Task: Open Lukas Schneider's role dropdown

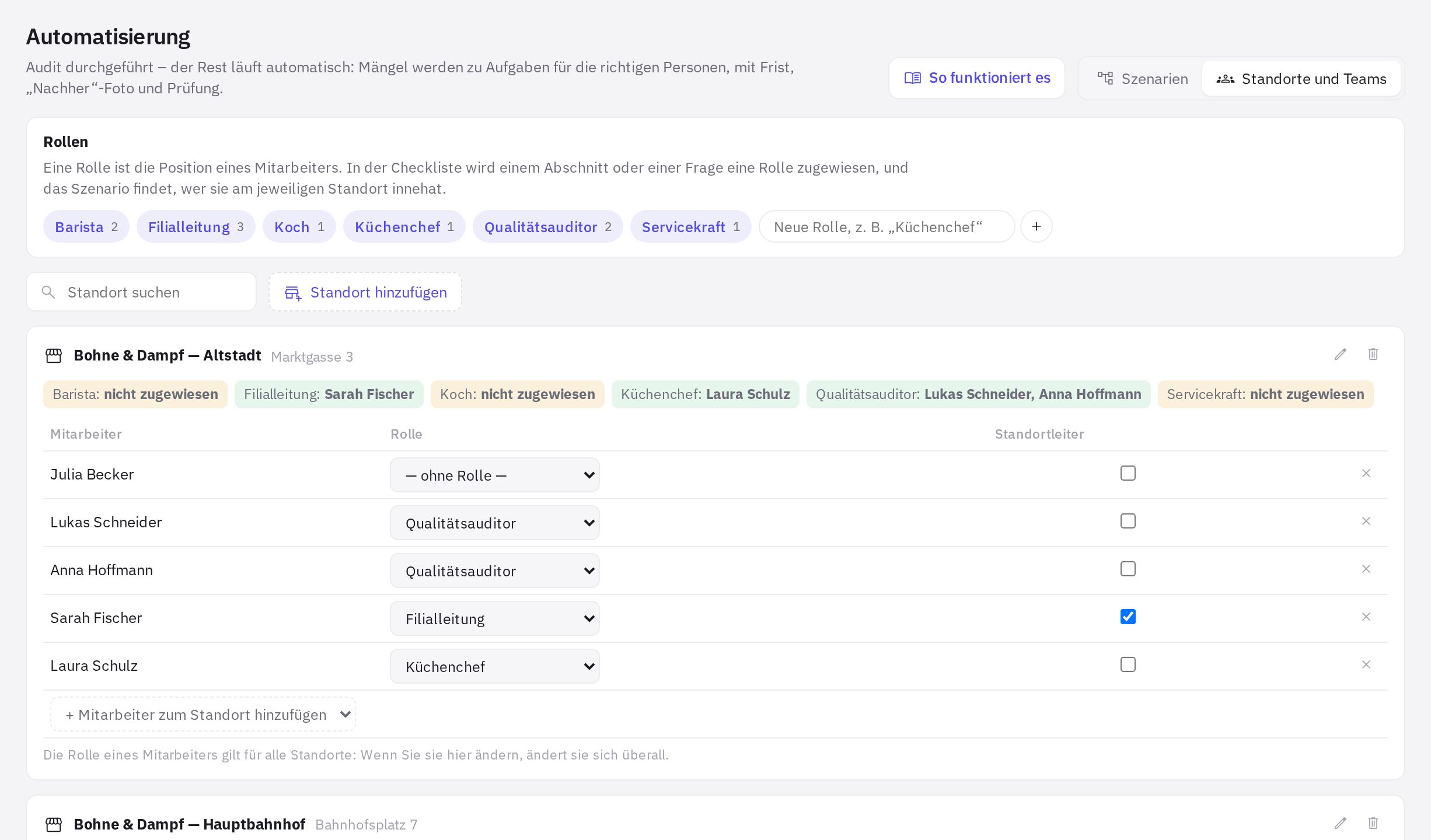Action: [x=495, y=523]
